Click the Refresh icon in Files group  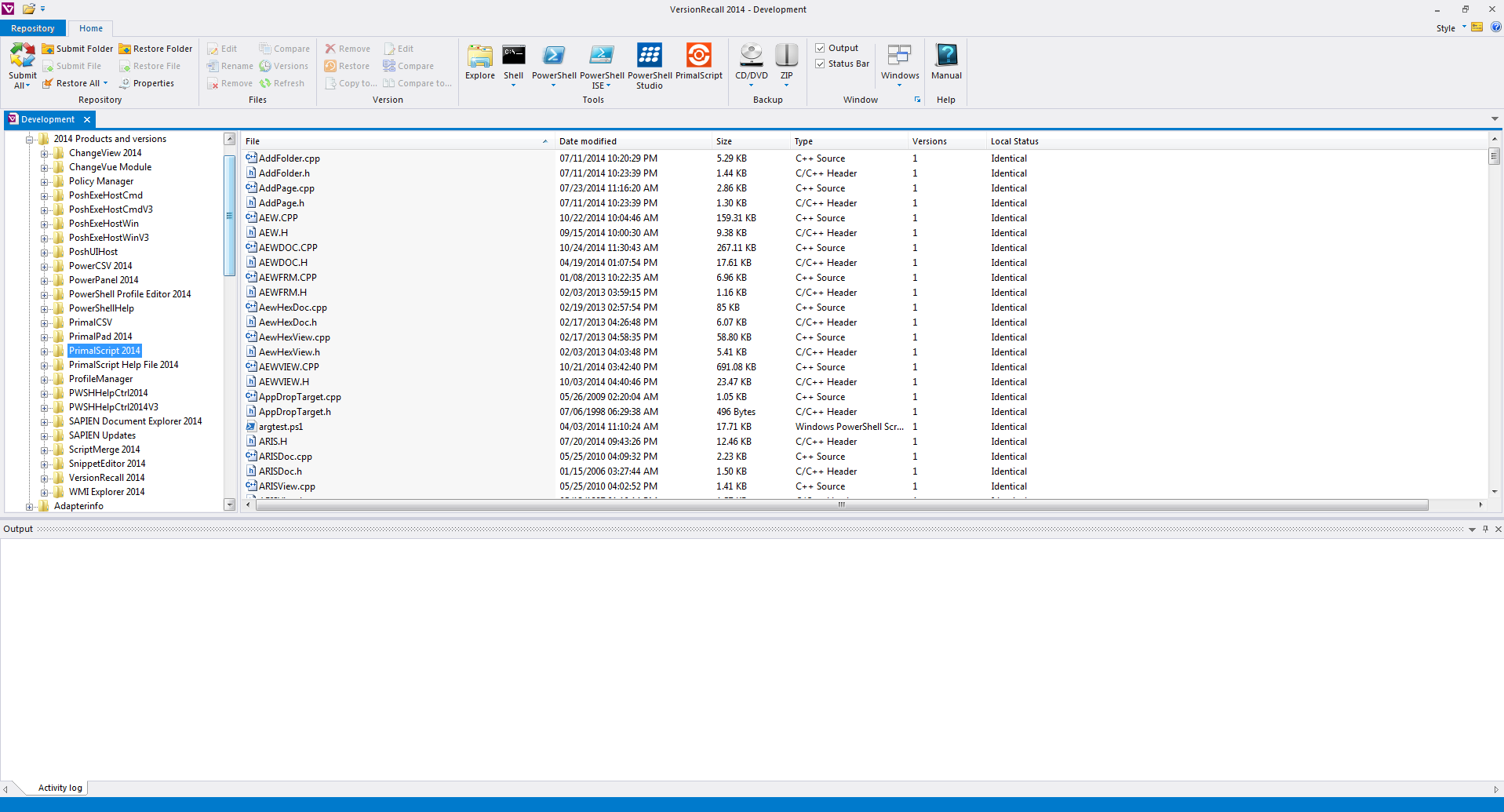click(x=265, y=83)
